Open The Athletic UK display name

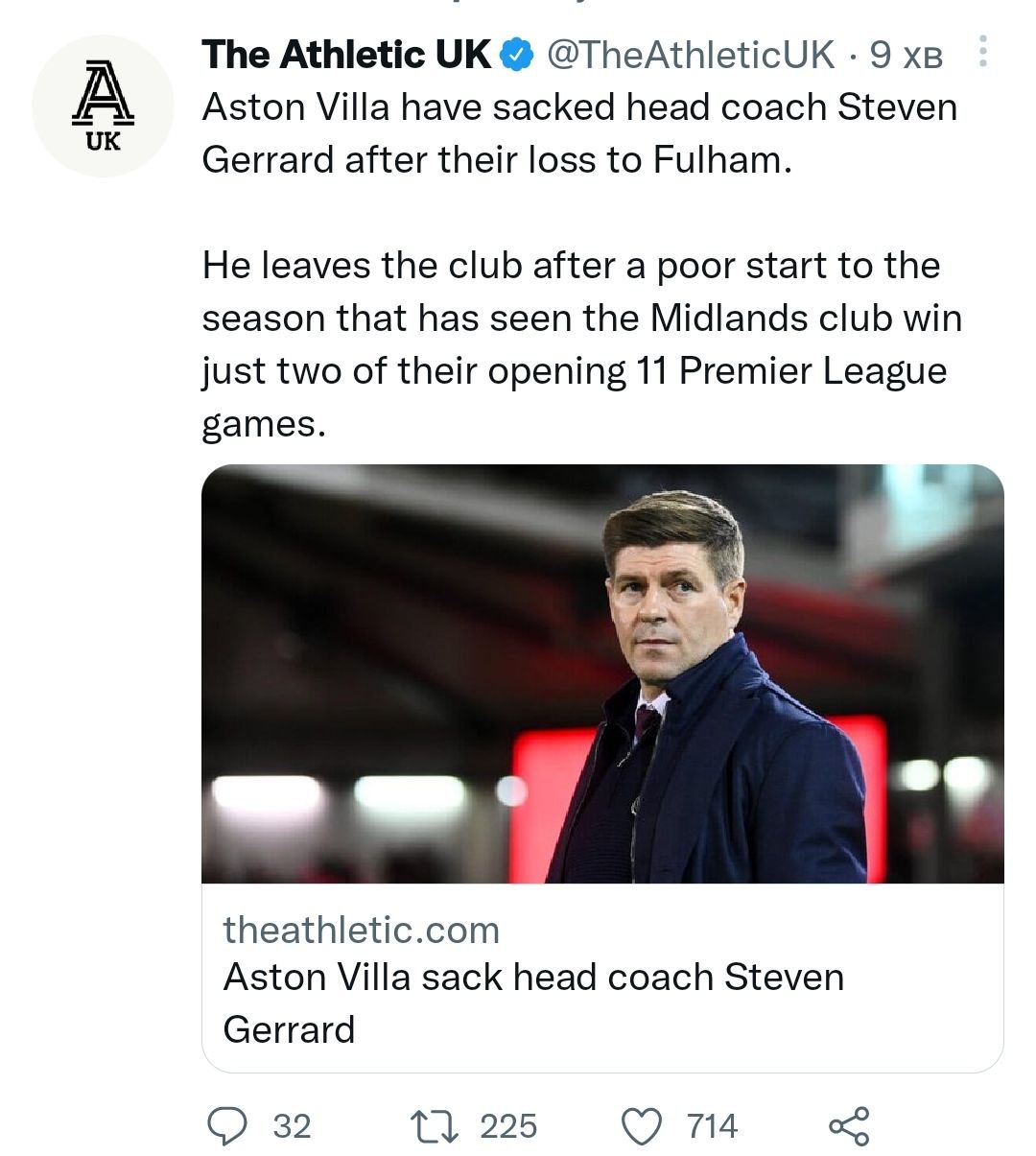click(346, 56)
